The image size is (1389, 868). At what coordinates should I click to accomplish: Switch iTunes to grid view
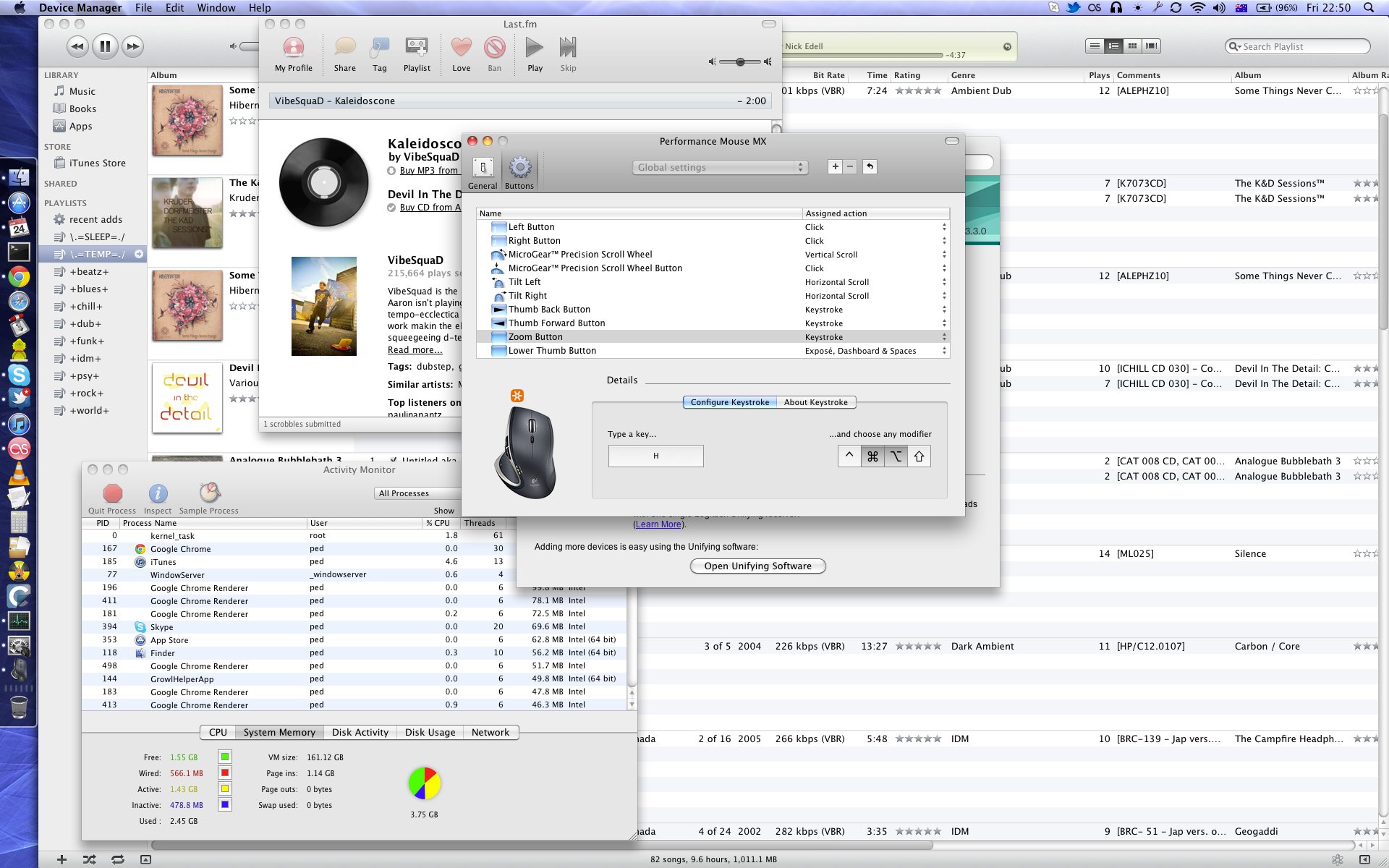[x=1132, y=46]
